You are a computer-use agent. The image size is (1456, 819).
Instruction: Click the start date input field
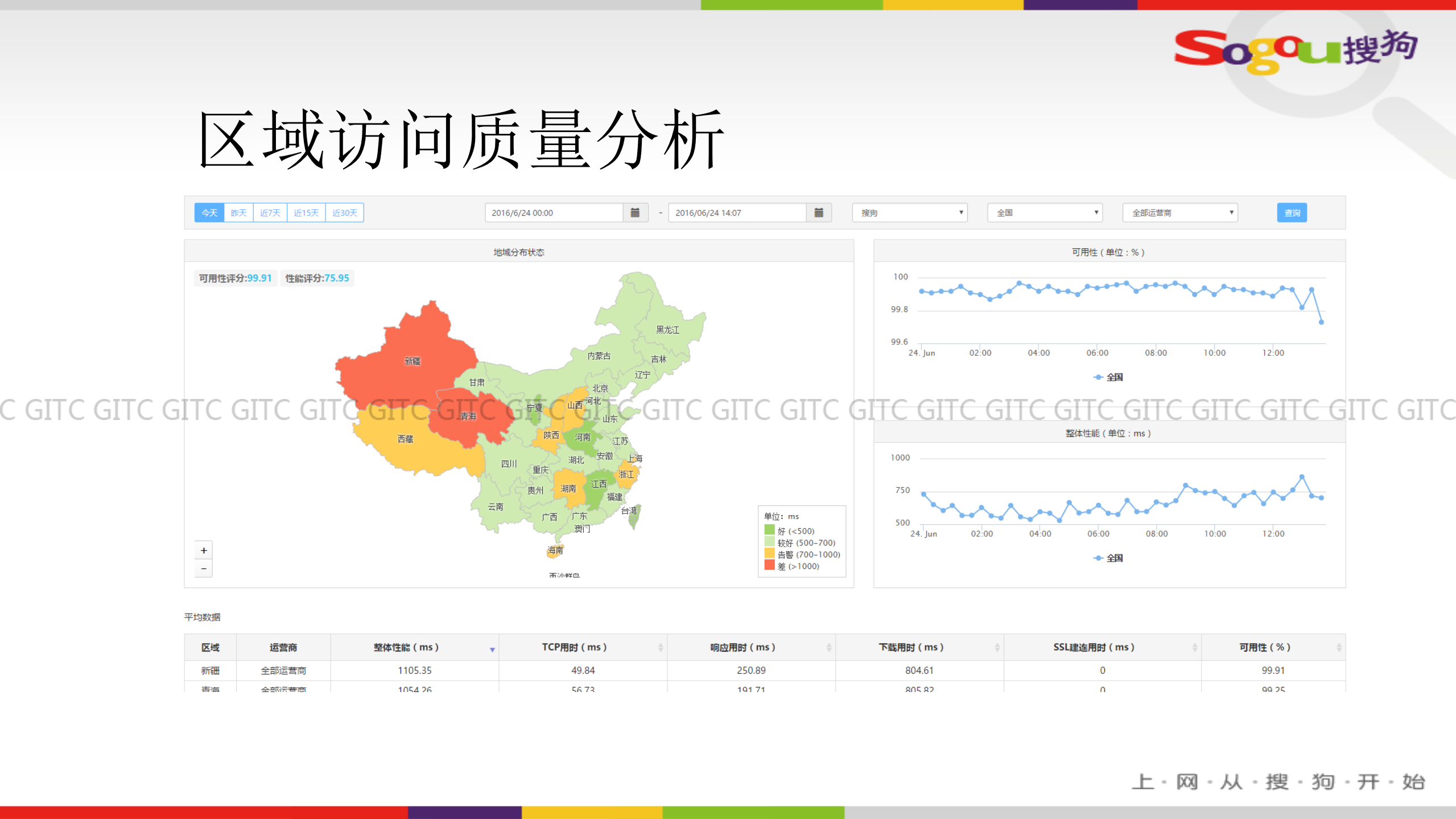[552, 212]
